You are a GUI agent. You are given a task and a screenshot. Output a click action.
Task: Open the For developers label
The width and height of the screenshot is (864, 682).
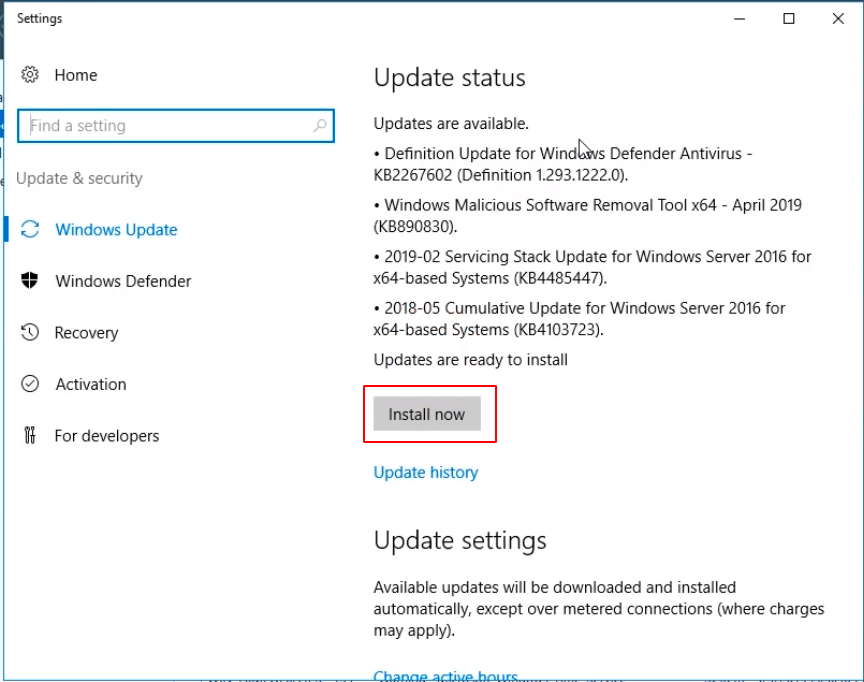(107, 436)
